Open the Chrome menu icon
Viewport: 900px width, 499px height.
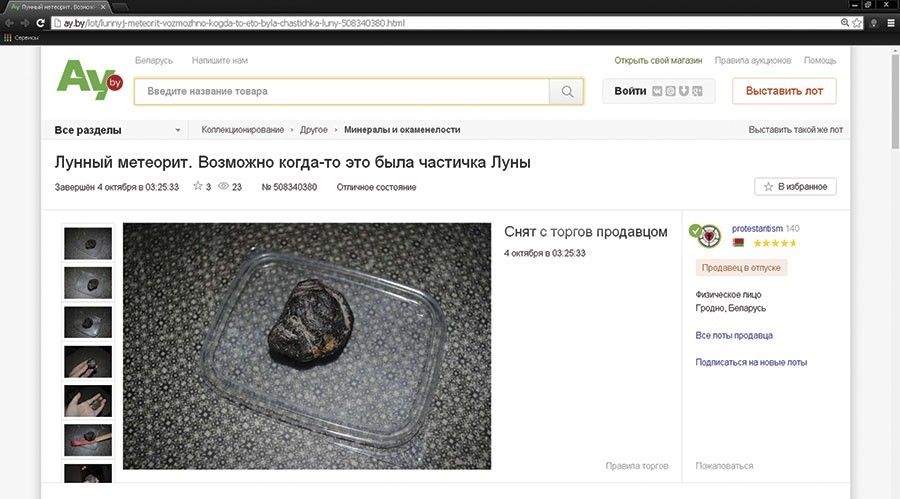point(891,23)
